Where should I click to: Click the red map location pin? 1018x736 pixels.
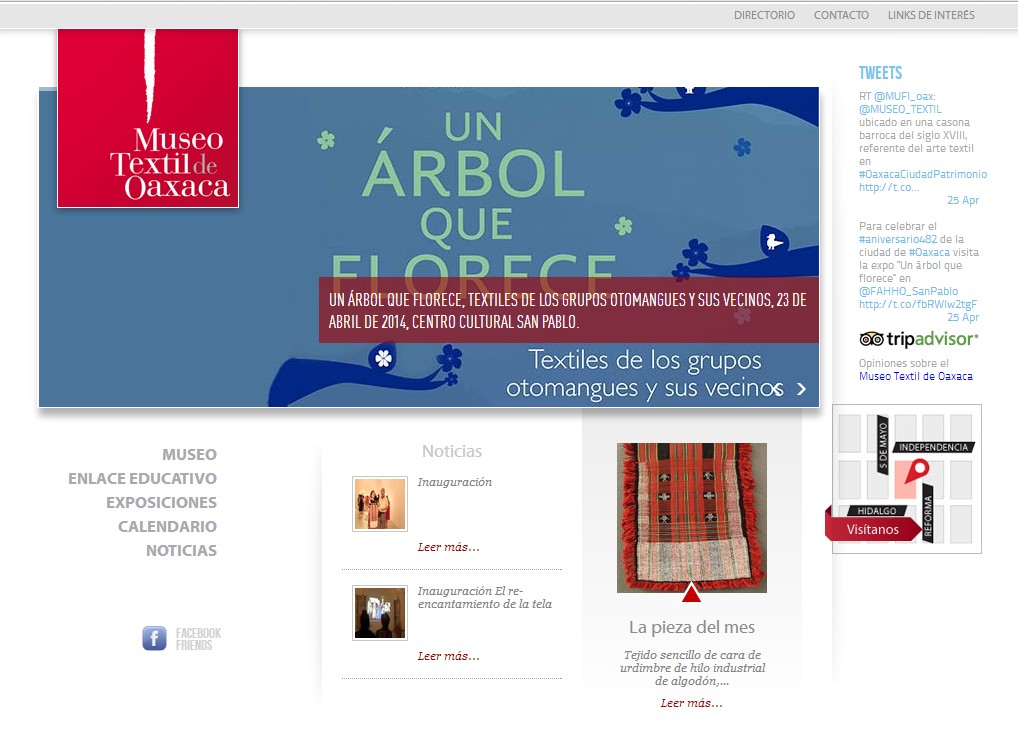[917, 471]
